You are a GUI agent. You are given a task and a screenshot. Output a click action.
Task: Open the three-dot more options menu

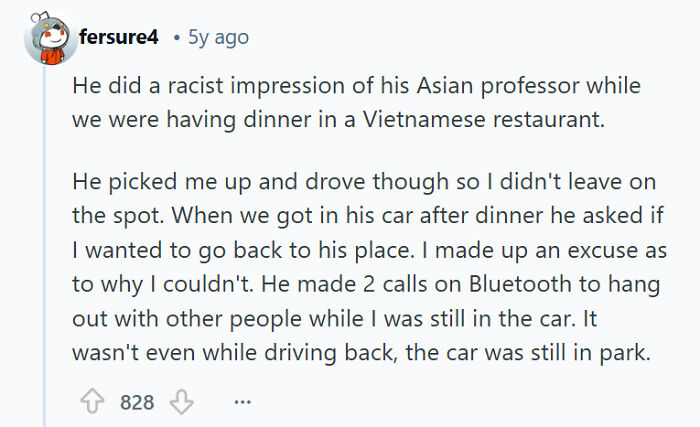pyautogui.click(x=241, y=403)
